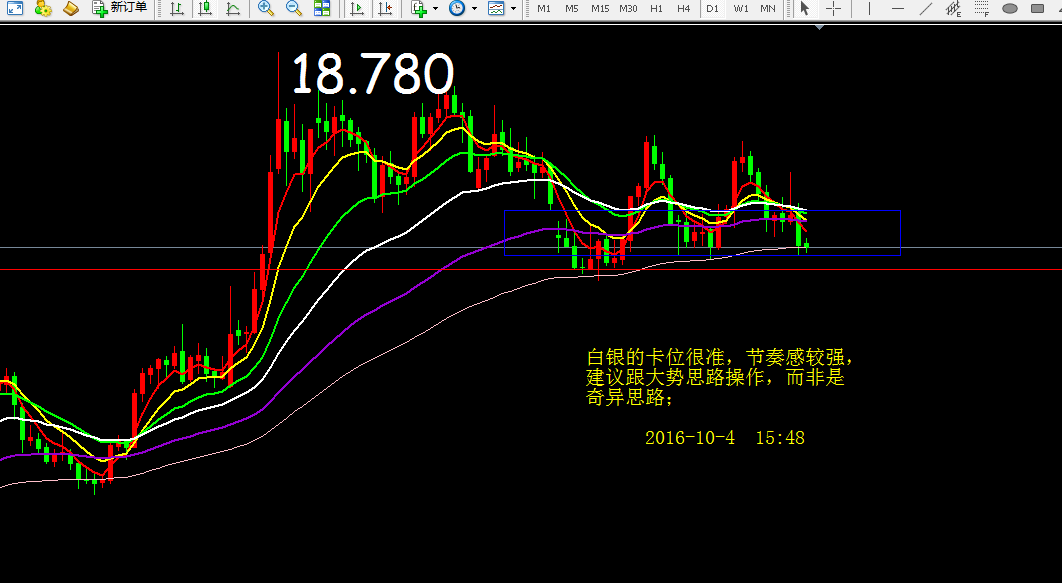The image size is (1062, 584).
Task: Switch chart to candlesticks view
Action: click(205, 8)
